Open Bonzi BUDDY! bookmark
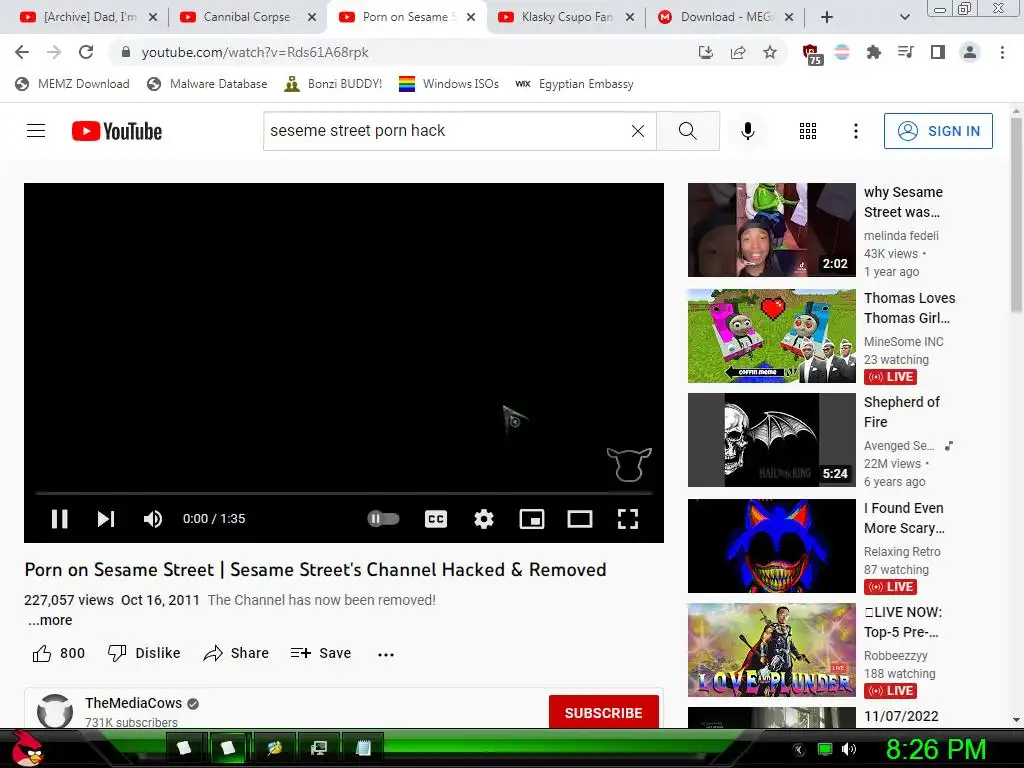The image size is (1024, 768). tap(333, 84)
